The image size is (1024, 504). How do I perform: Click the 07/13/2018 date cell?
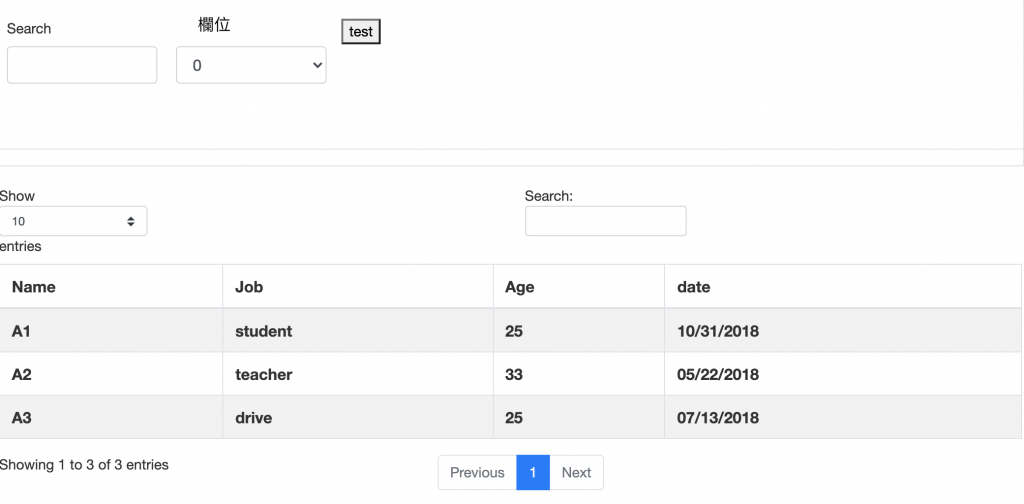click(718, 418)
